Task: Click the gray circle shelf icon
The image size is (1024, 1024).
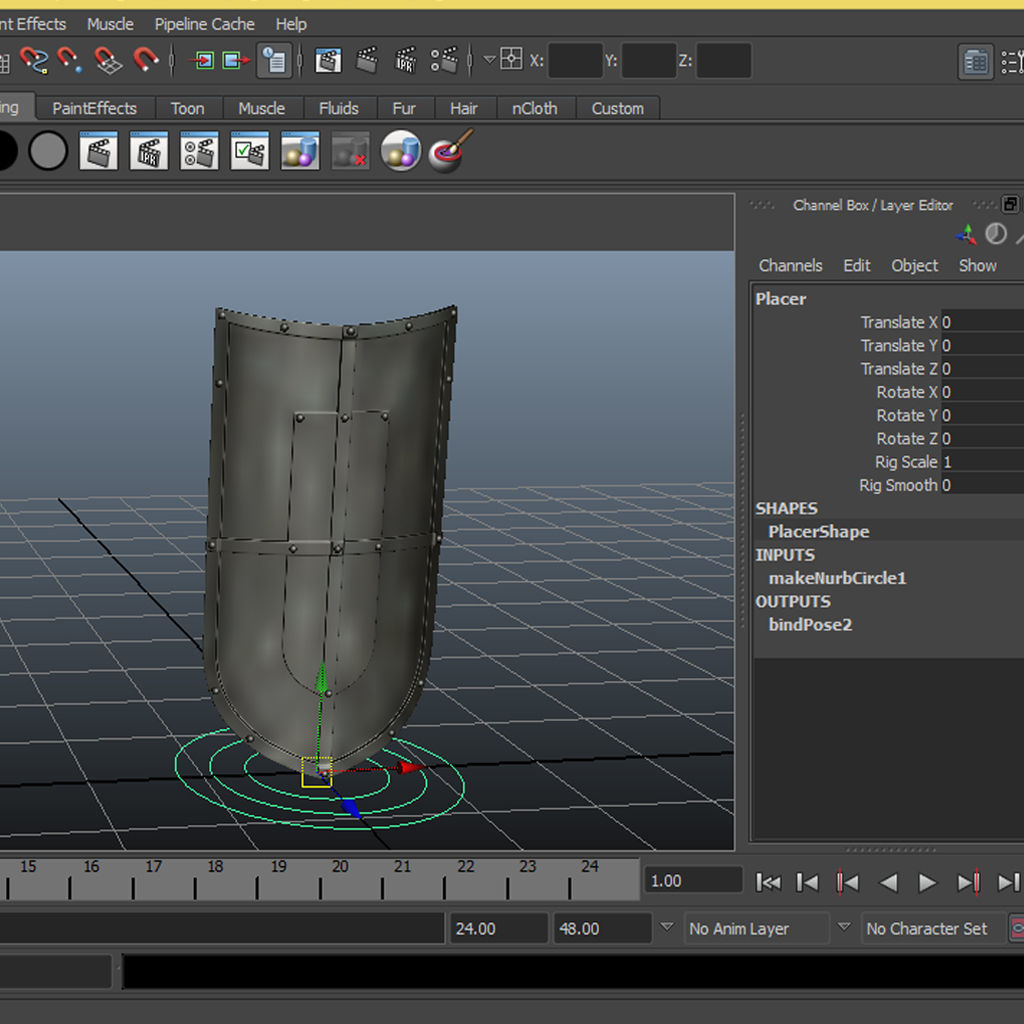Action: (x=48, y=151)
